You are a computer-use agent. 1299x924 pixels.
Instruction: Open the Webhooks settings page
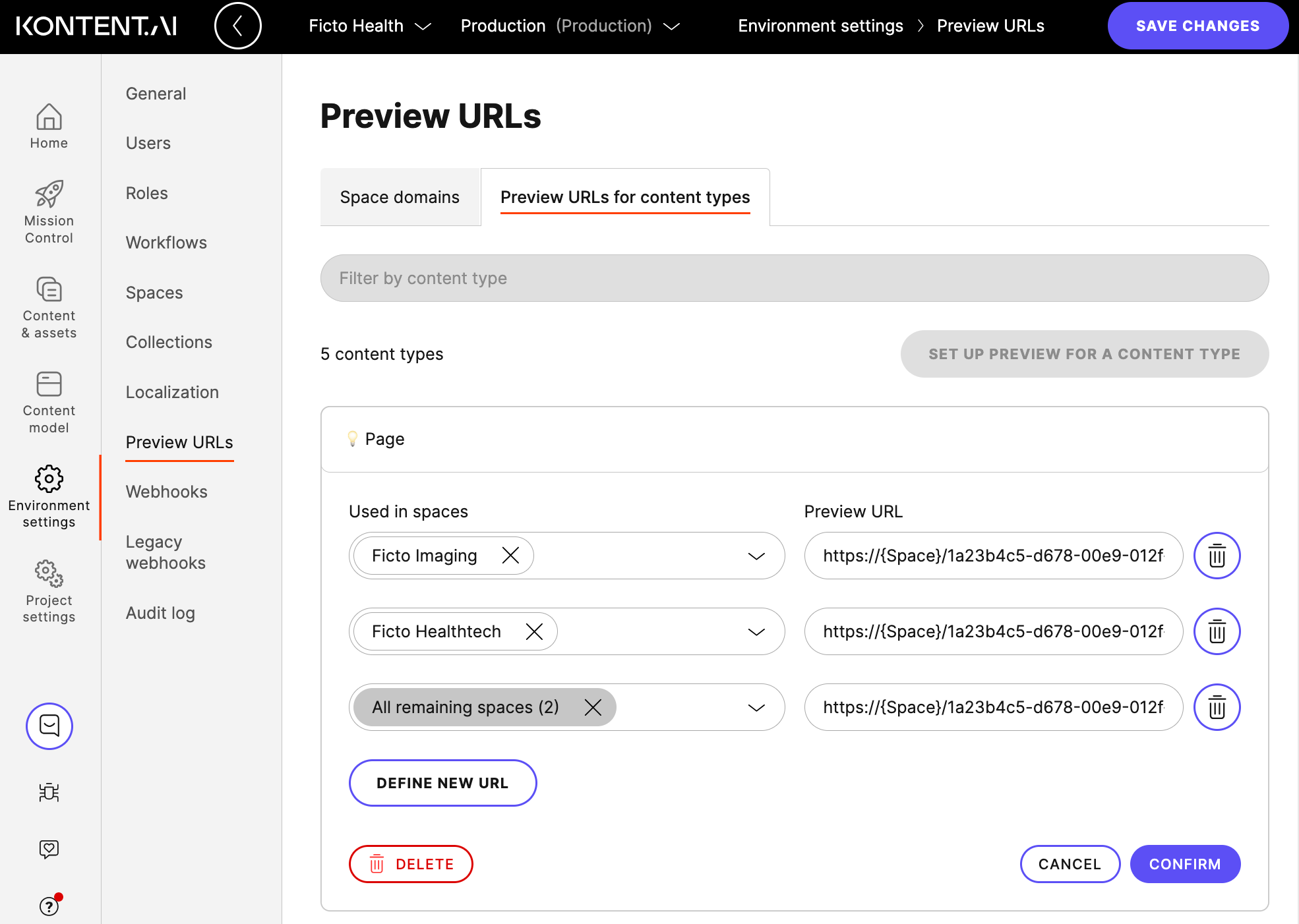pyautogui.click(x=166, y=491)
